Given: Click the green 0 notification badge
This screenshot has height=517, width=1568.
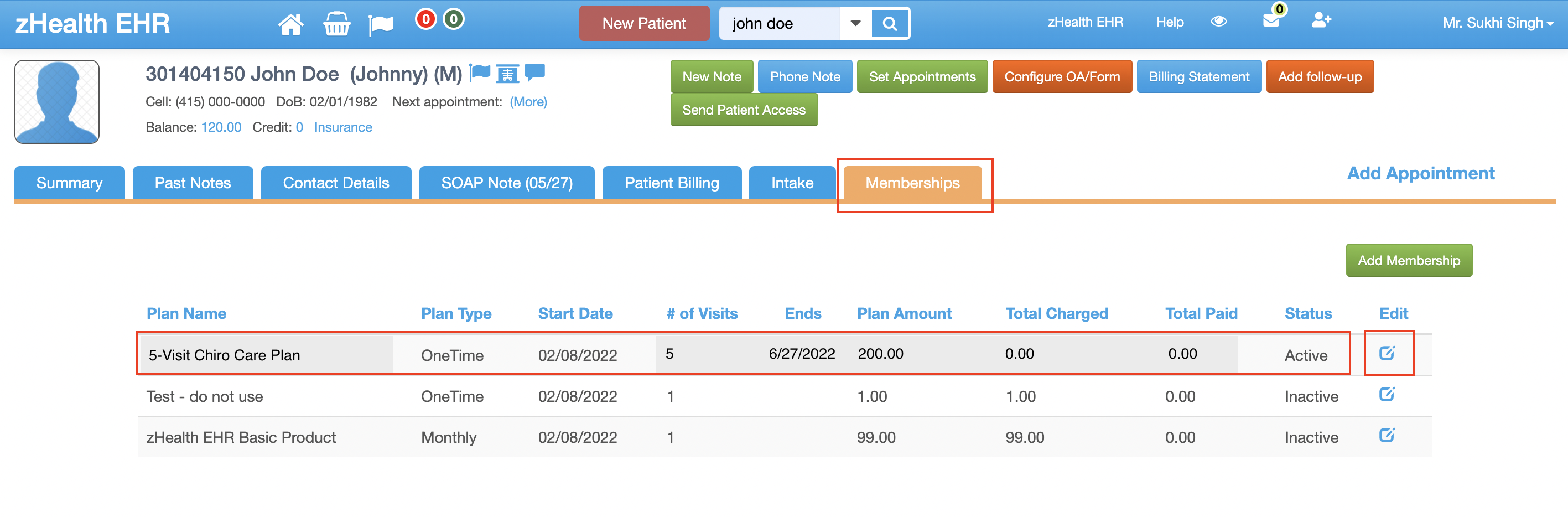Looking at the screenshot, I should tap(453, 19).
